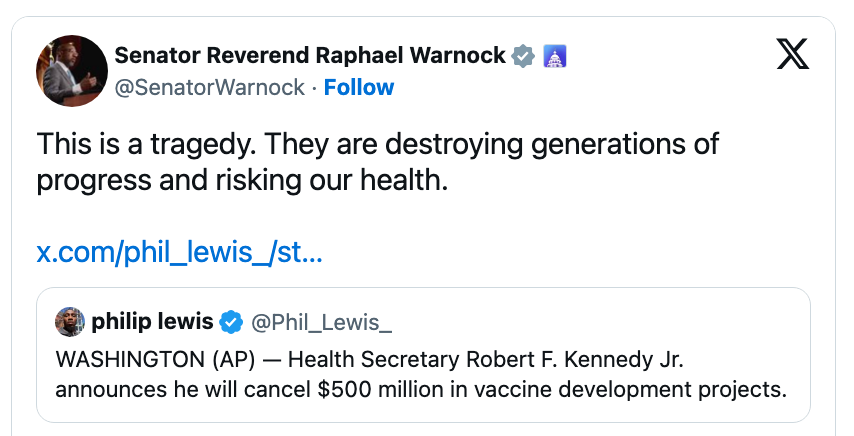Click the X logo in the corner
Image resolution: width=854 pixels, height=436 pixels.
click(793, 55)
